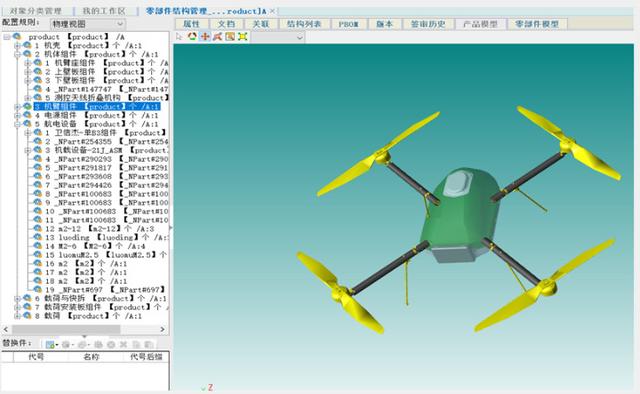The image size is (640, 394).
Task: Expand the 8 载荷 tree node
Action: [x=18, y=316]
